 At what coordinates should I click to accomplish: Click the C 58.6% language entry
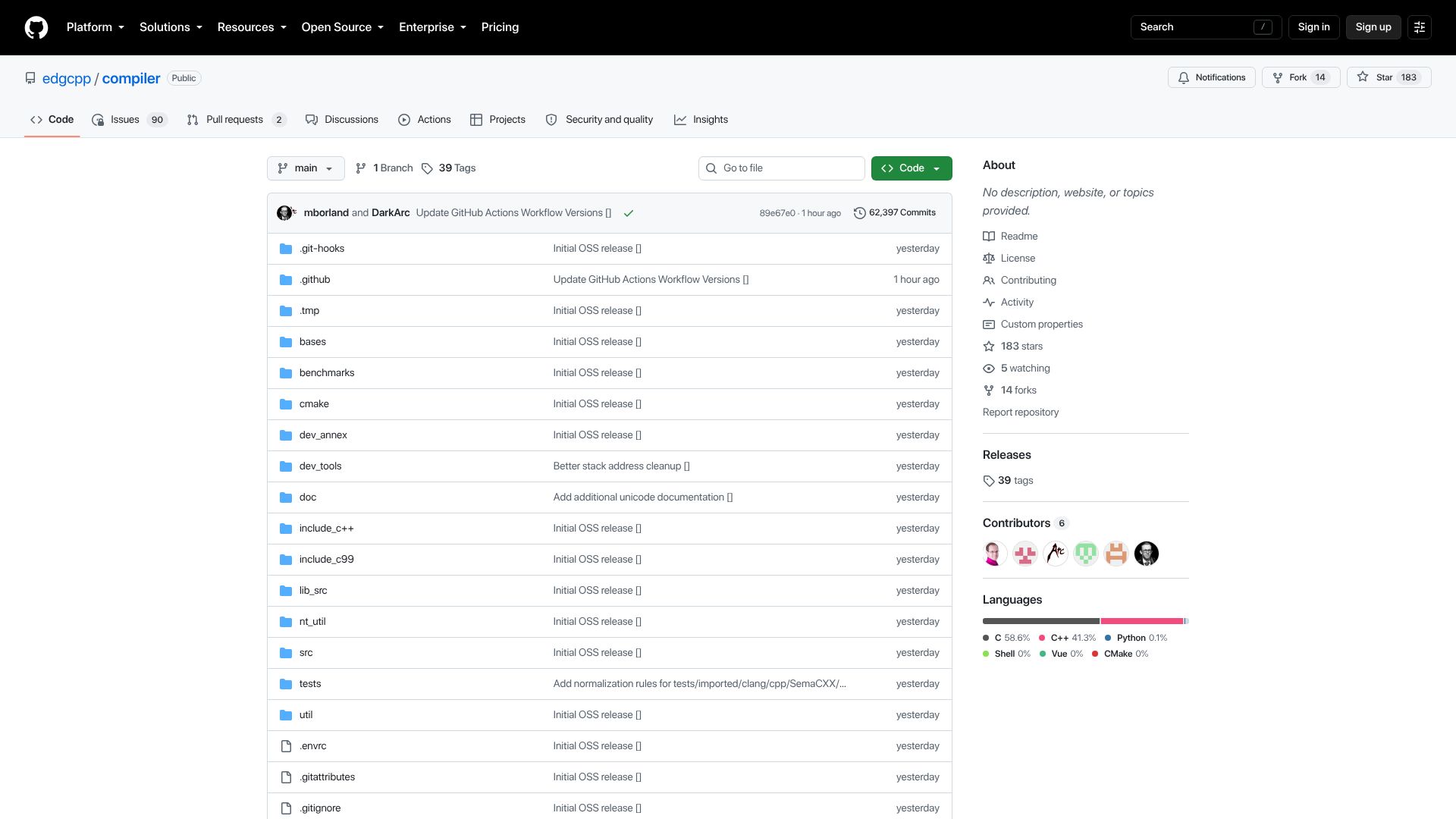tap(1006, 639)
